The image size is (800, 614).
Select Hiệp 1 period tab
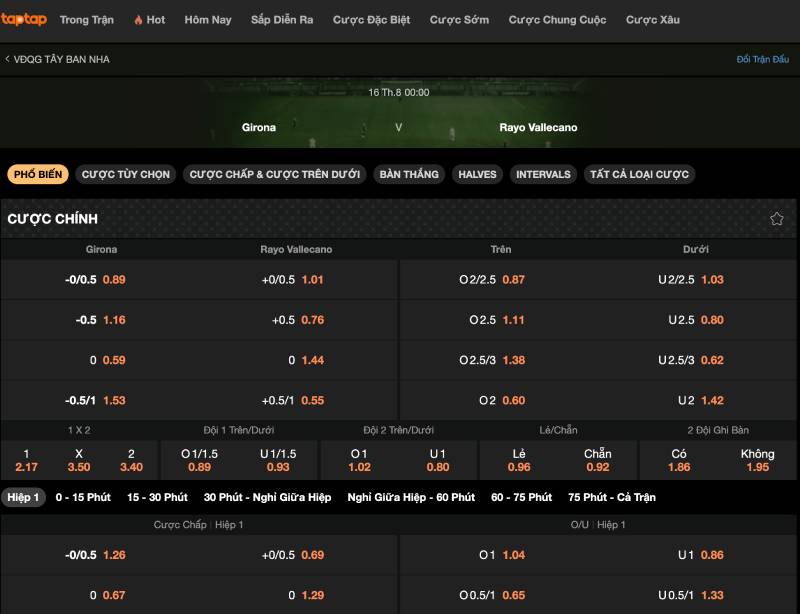click(x=23, y=497)
